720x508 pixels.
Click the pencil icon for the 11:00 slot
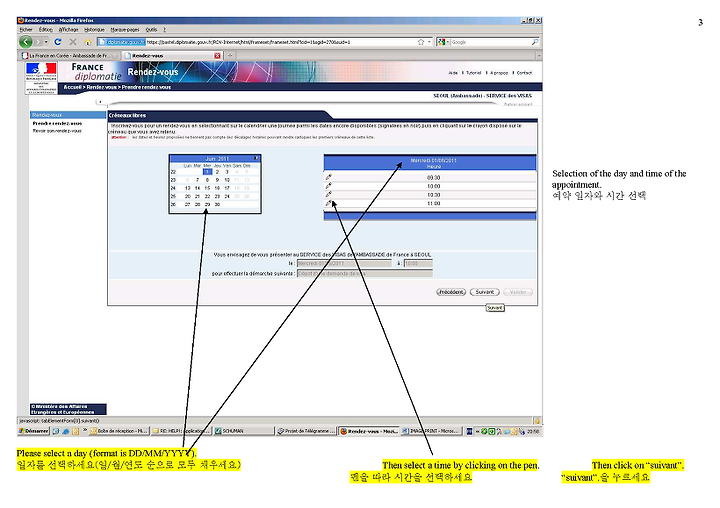click(329, 203)
